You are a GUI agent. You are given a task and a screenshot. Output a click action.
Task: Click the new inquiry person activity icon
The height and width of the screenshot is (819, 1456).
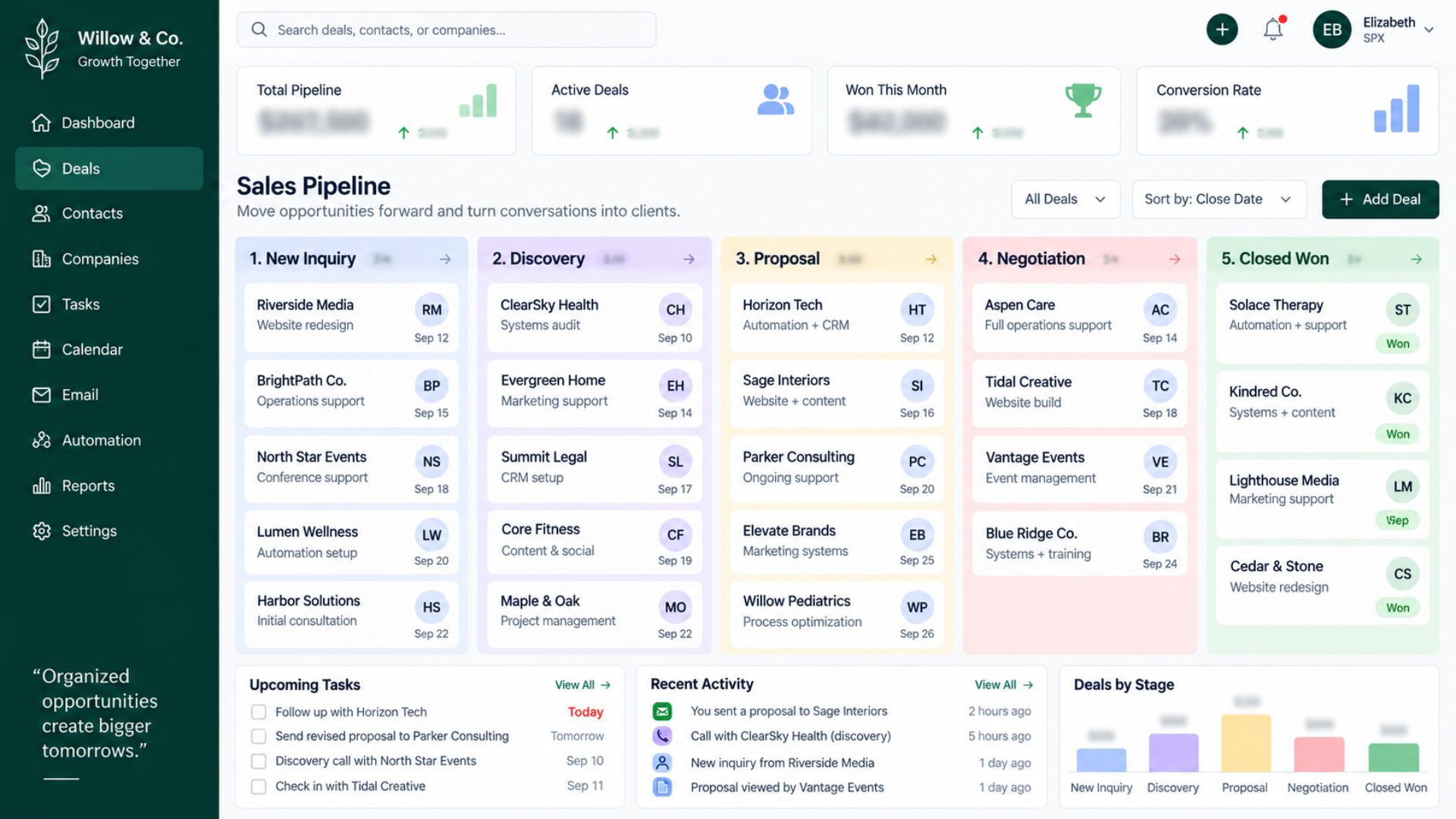tap(662, 763)
